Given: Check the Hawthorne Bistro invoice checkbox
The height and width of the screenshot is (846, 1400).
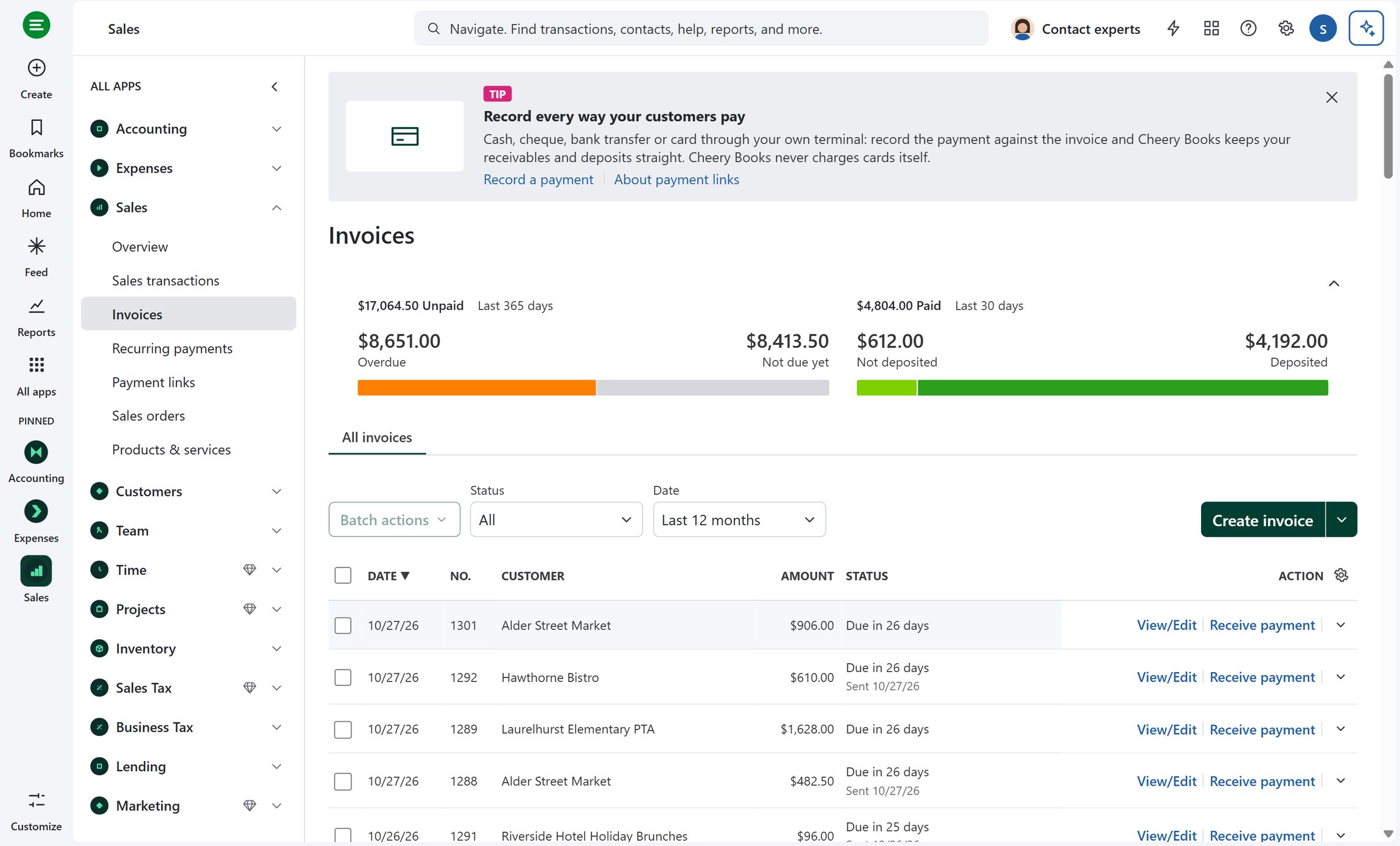Looking at the screenshot, I should point(343,677).
